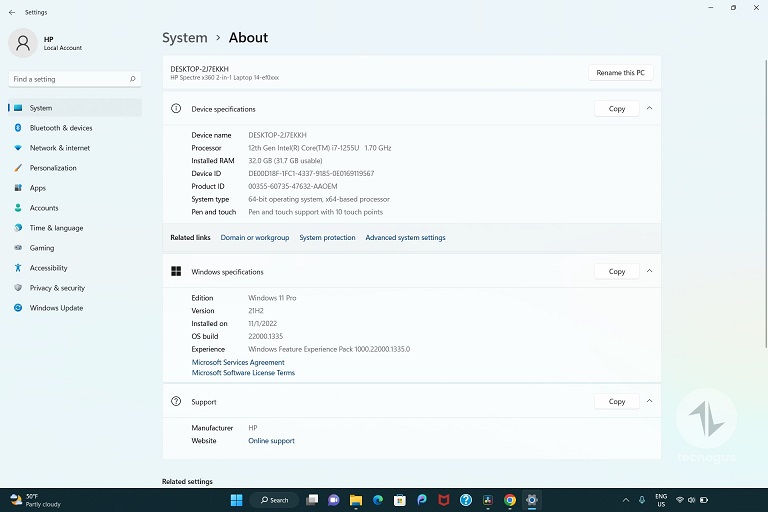Image resolution: width=768 pixels, height=512 pixels.
Task: Open the help question mark app in taskbar
Action: pos(466,500)
